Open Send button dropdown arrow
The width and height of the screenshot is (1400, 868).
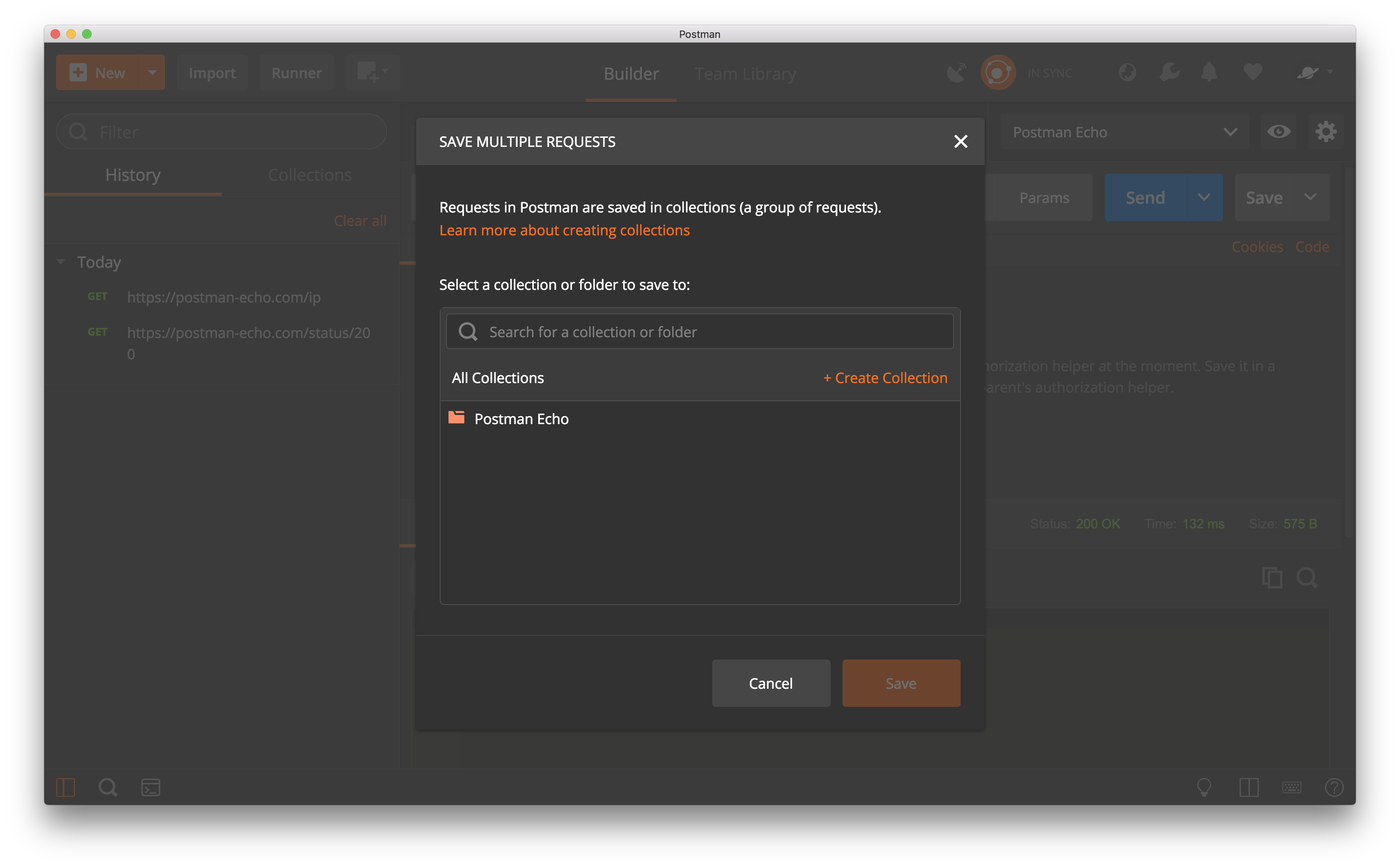pyautogui.click(x=1204, y=197)
